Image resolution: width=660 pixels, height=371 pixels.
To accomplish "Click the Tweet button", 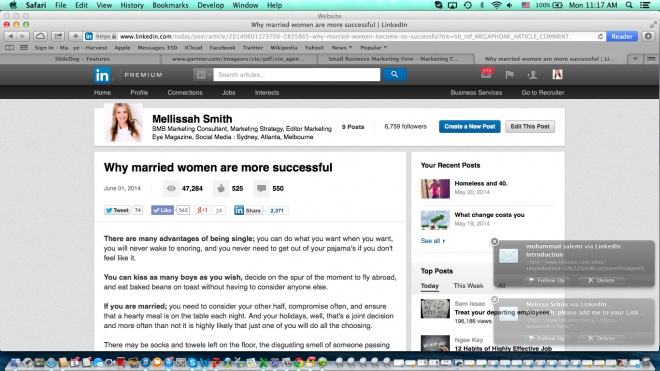I will (x=117, y=210).
